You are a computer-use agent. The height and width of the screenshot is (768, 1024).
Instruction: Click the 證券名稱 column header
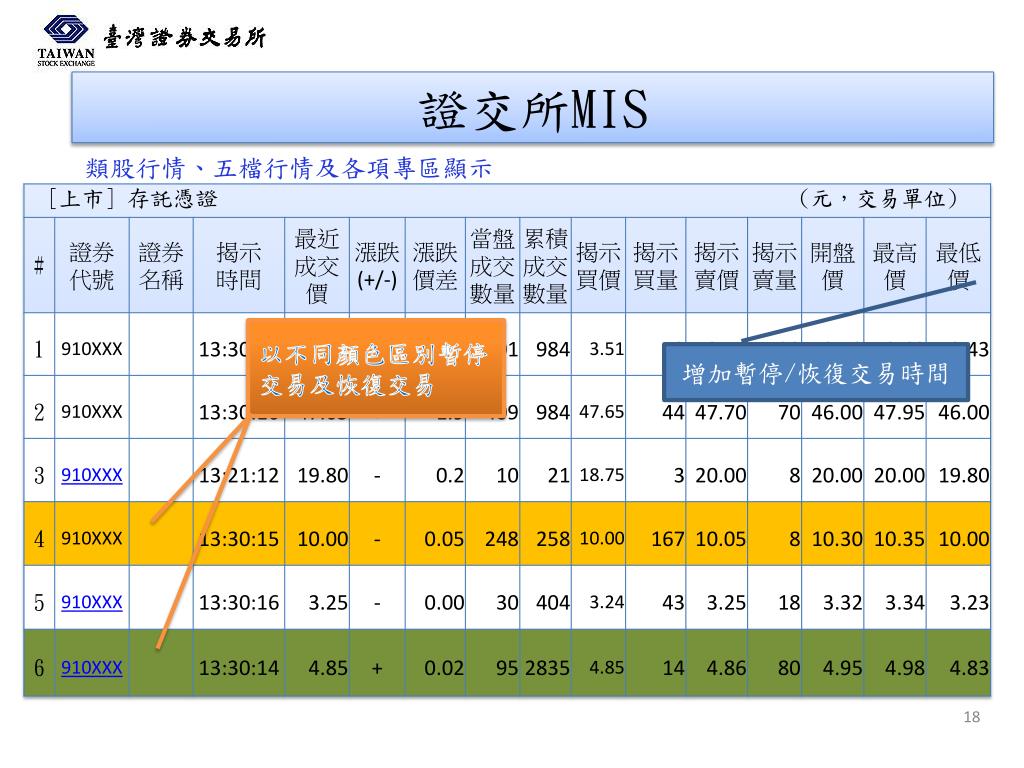point(161,266)
